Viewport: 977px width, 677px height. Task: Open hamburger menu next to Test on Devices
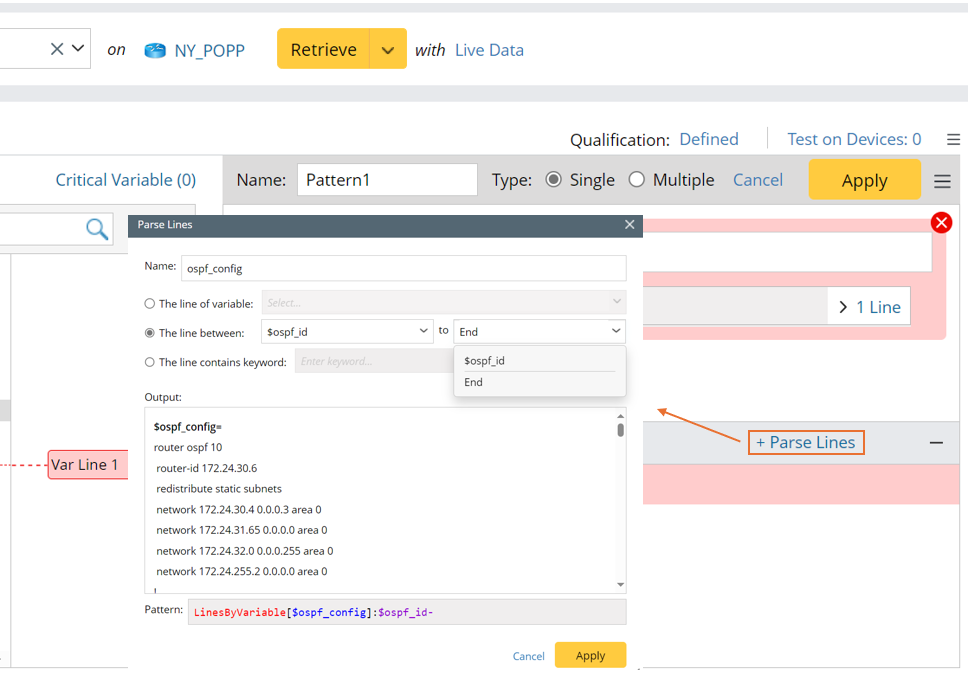click(945, 140)
